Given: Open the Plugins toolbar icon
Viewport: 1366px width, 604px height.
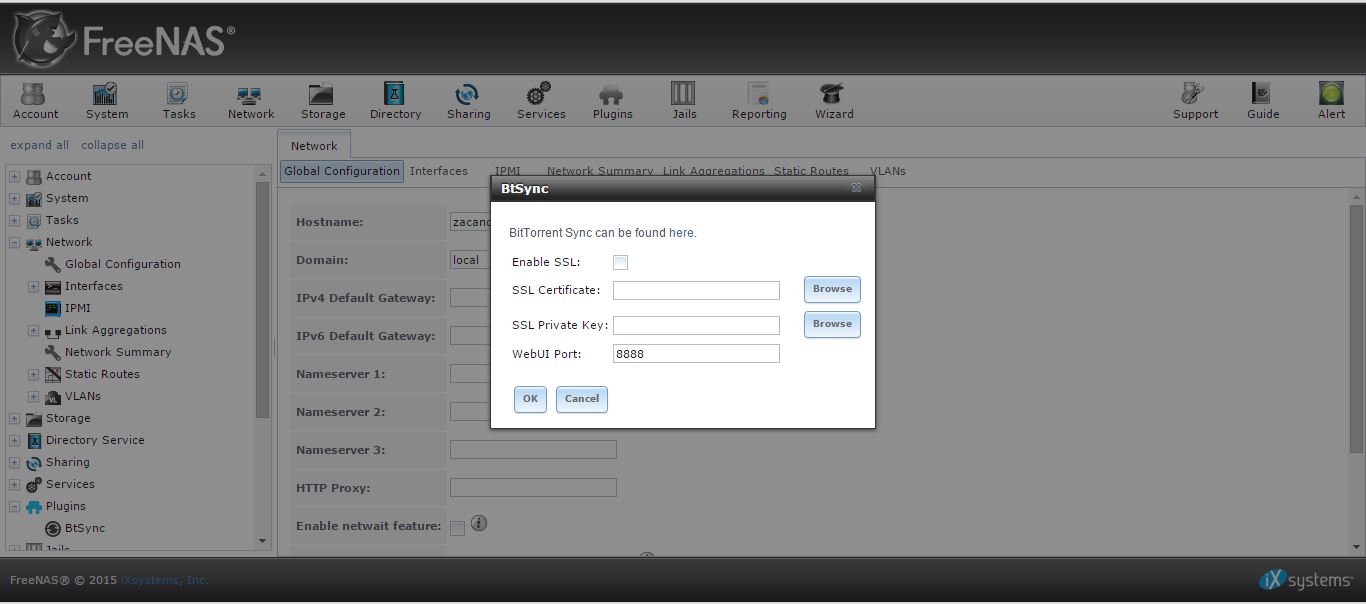Looking at the screenshot, I should (x=612, y=101).
